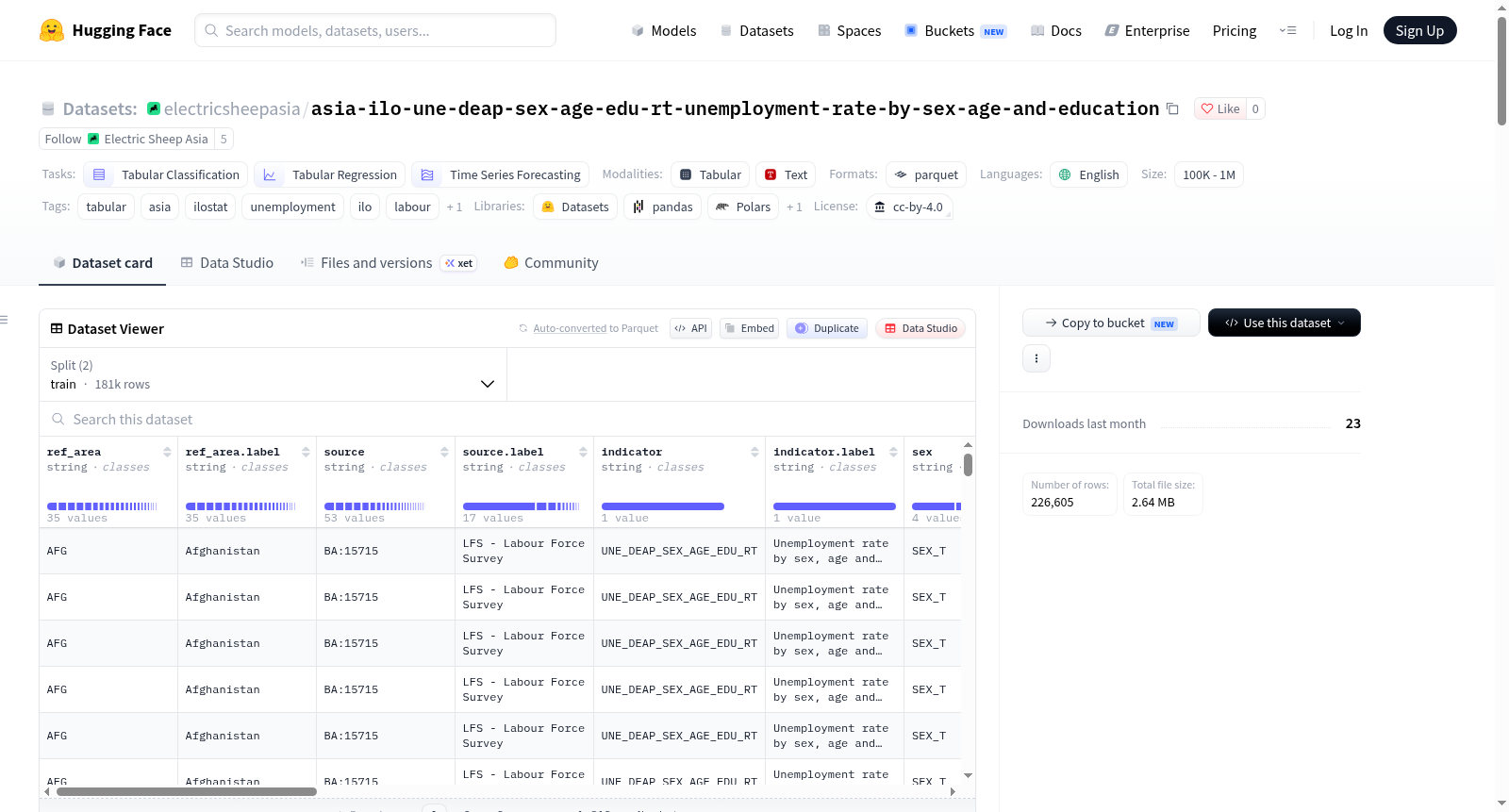Copy dataset name with the copy icon
Screen dimensions: 1509x812
coord(1172,108)
